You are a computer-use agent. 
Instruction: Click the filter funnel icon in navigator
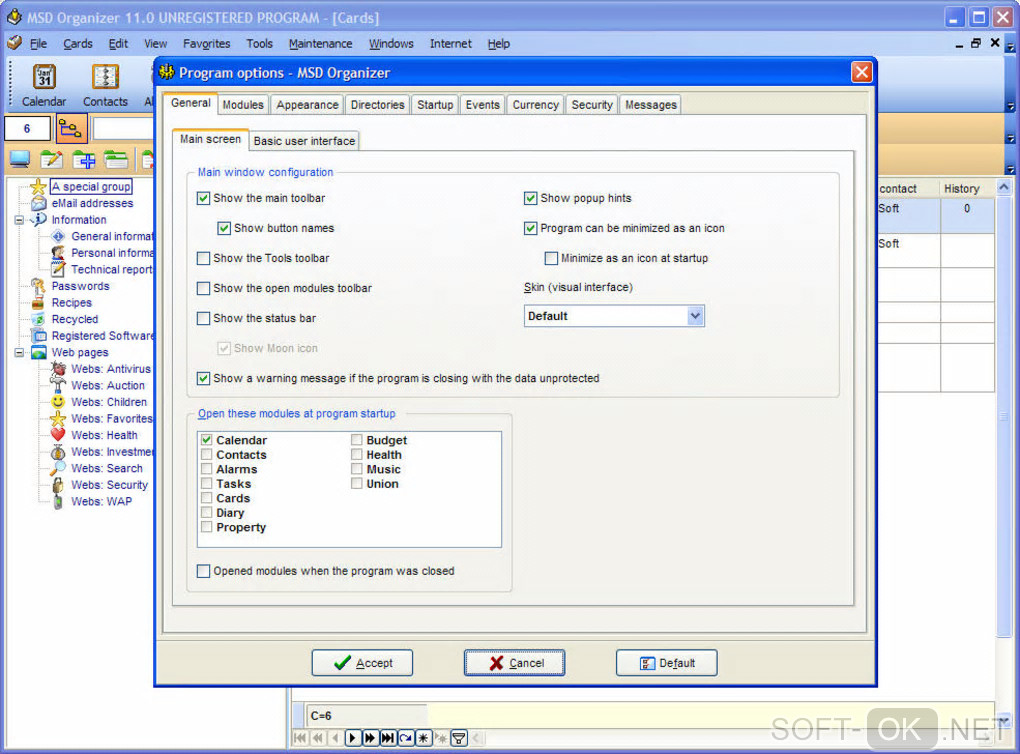click(x=459, y=738)
